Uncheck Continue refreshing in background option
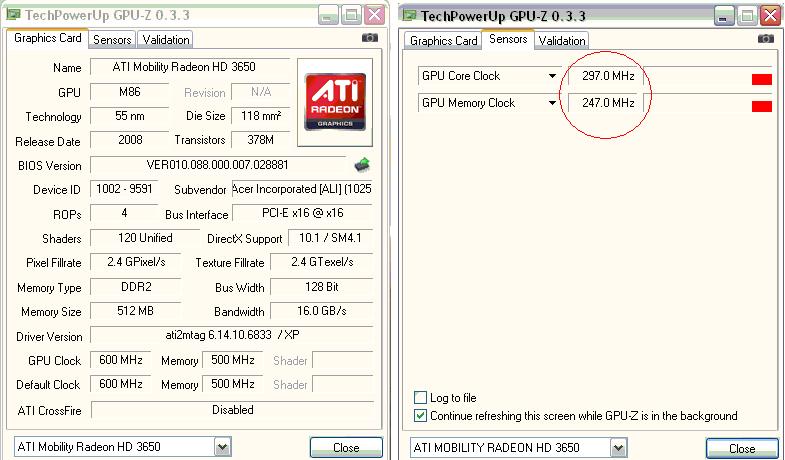This screenshot has height=460, width=785. pos(420,415)
